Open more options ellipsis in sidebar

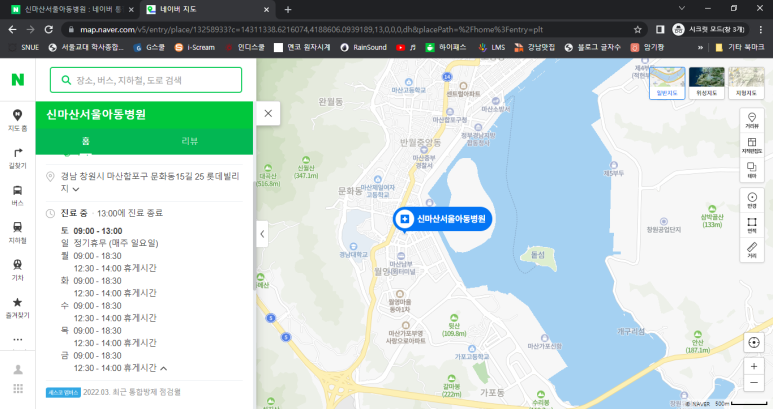tap(18, 340)
